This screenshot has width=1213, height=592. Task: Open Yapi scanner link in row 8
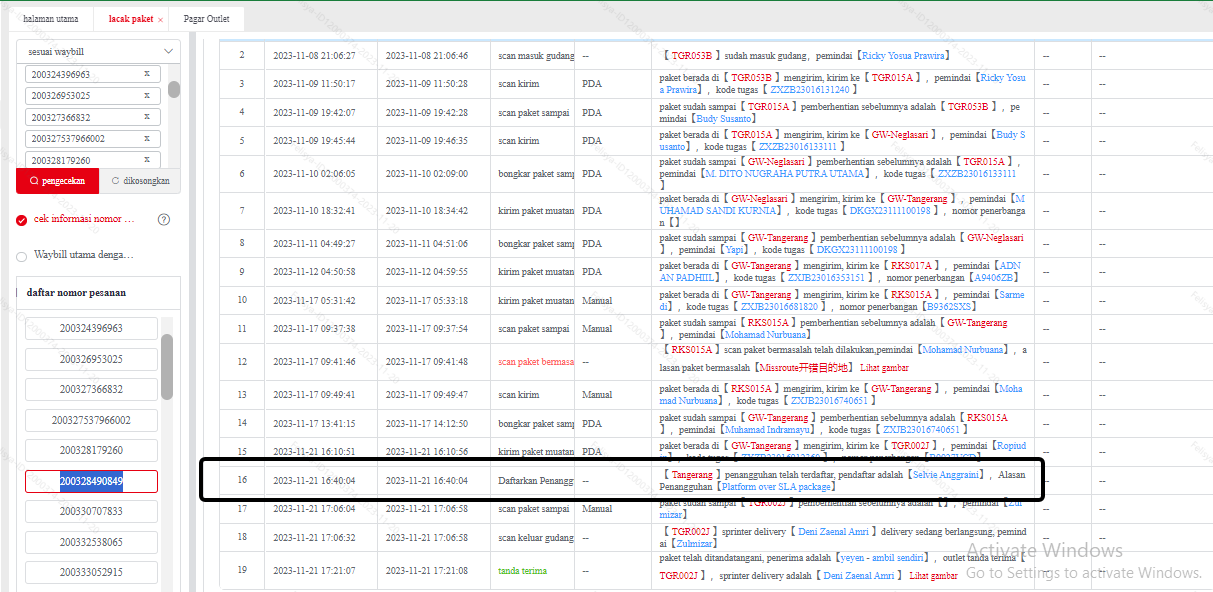pyautogui.click(x=733, y=249)
